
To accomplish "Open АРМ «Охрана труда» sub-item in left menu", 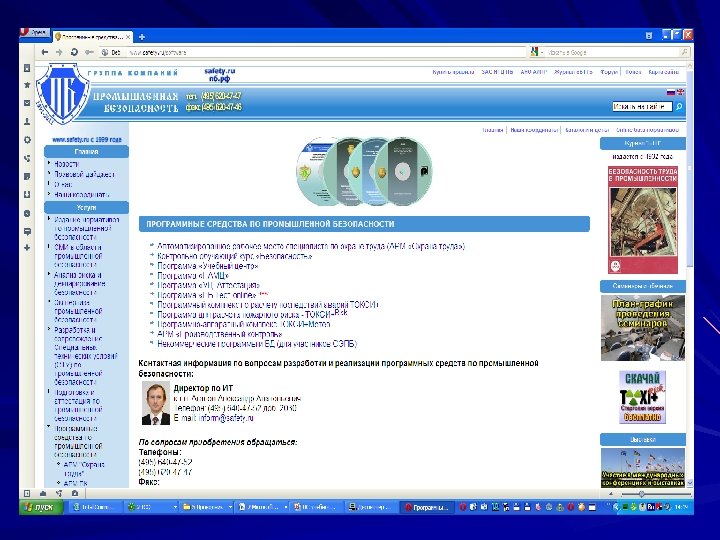I will pos(84,469).
